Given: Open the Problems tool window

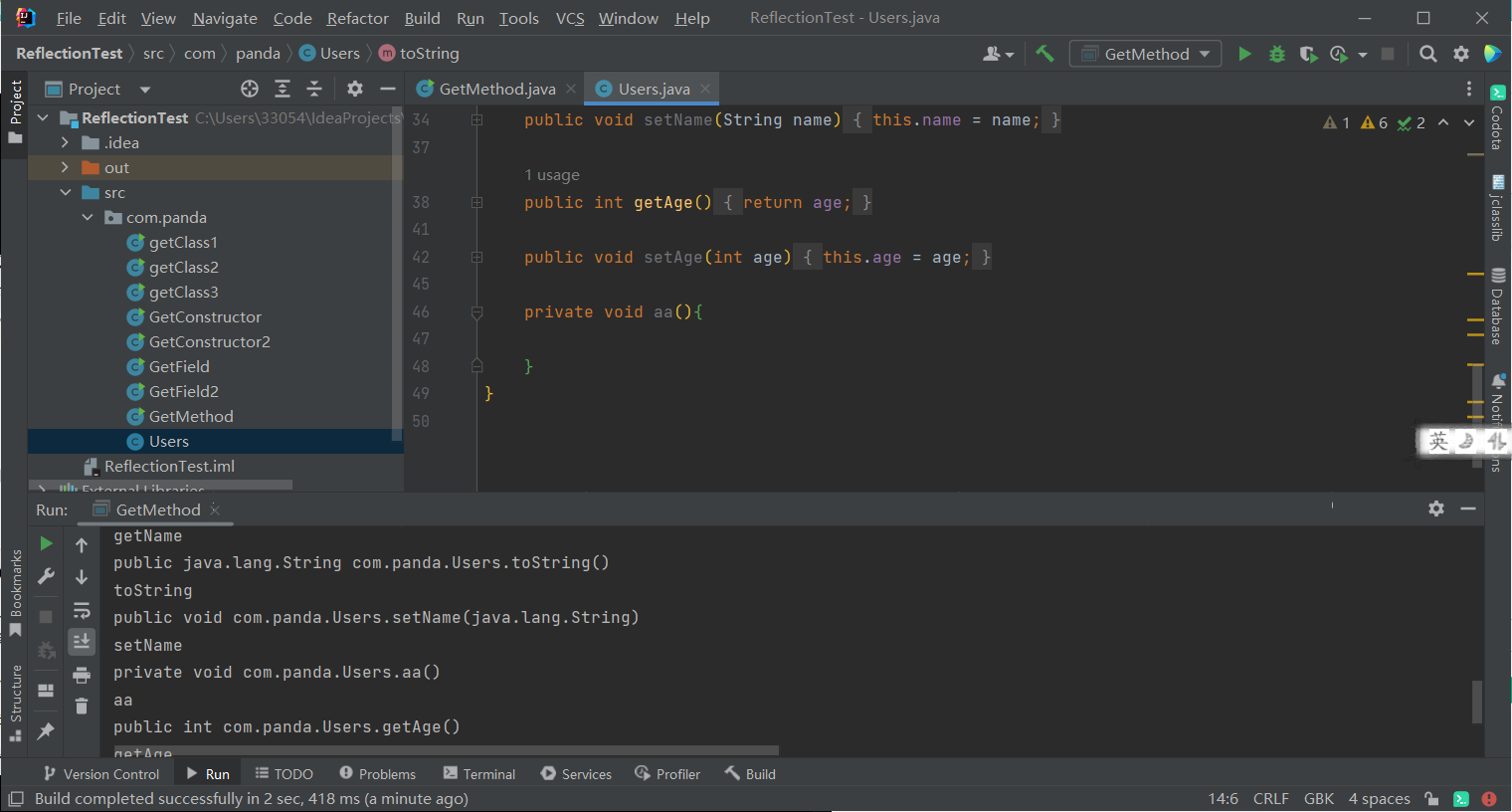Looking at the screenshot, I should tap(377, 773).
